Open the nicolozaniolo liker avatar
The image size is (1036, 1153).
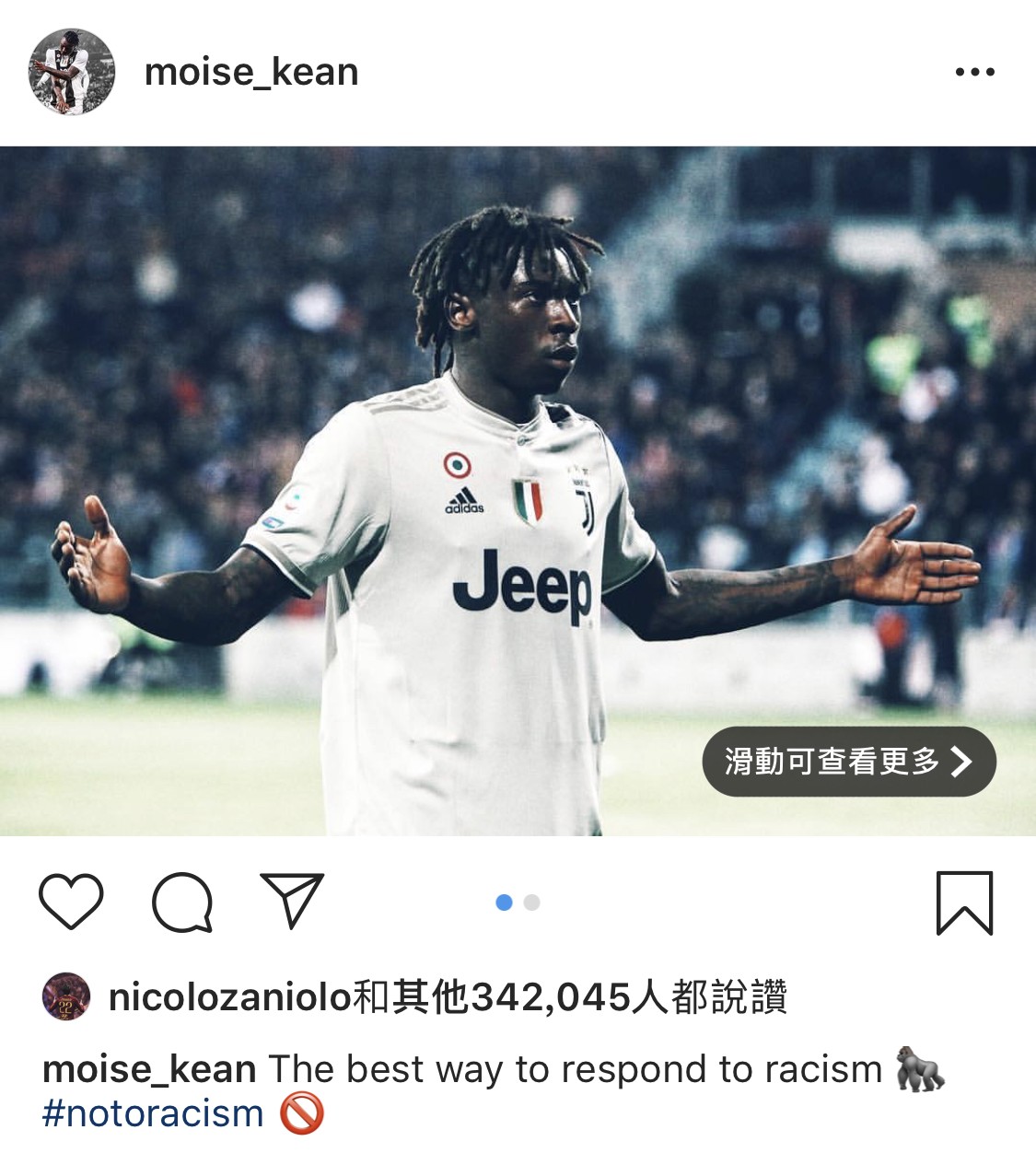click(65, 996)
